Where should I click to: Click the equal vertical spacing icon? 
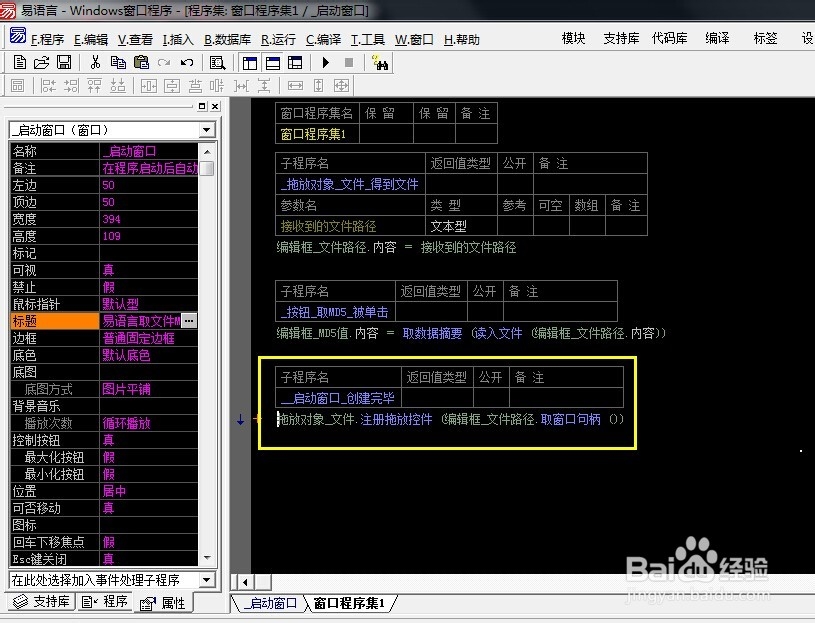pyautogui.click(x=264, y=86)
